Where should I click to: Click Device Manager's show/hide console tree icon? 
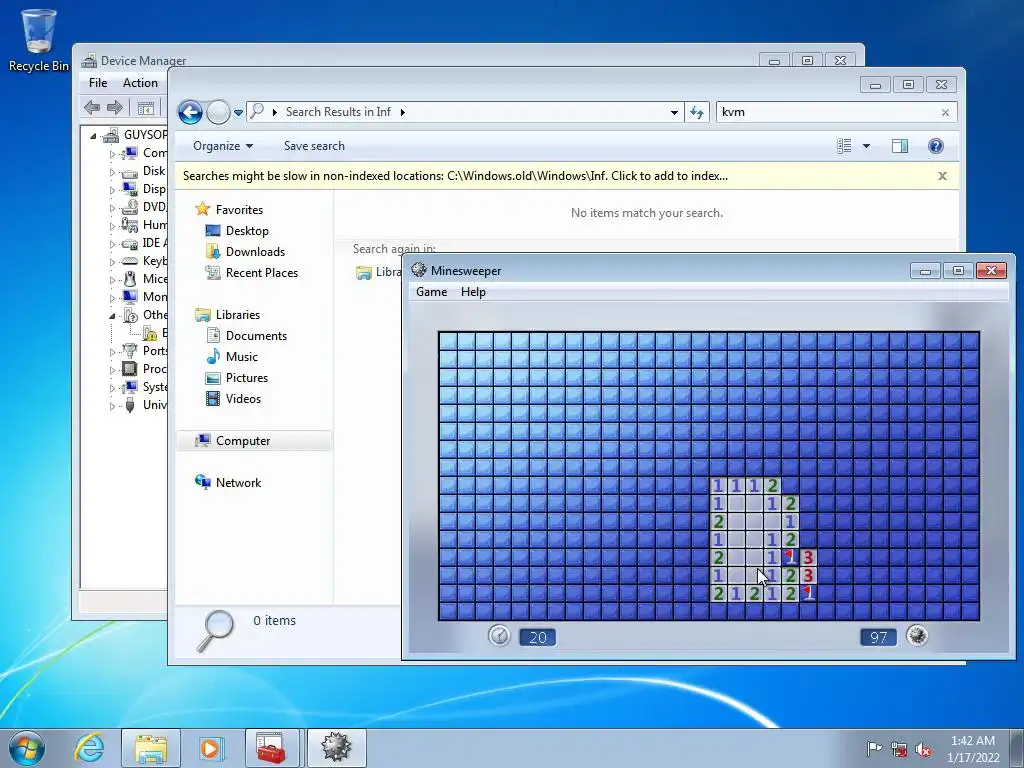[x=146, y=108]
